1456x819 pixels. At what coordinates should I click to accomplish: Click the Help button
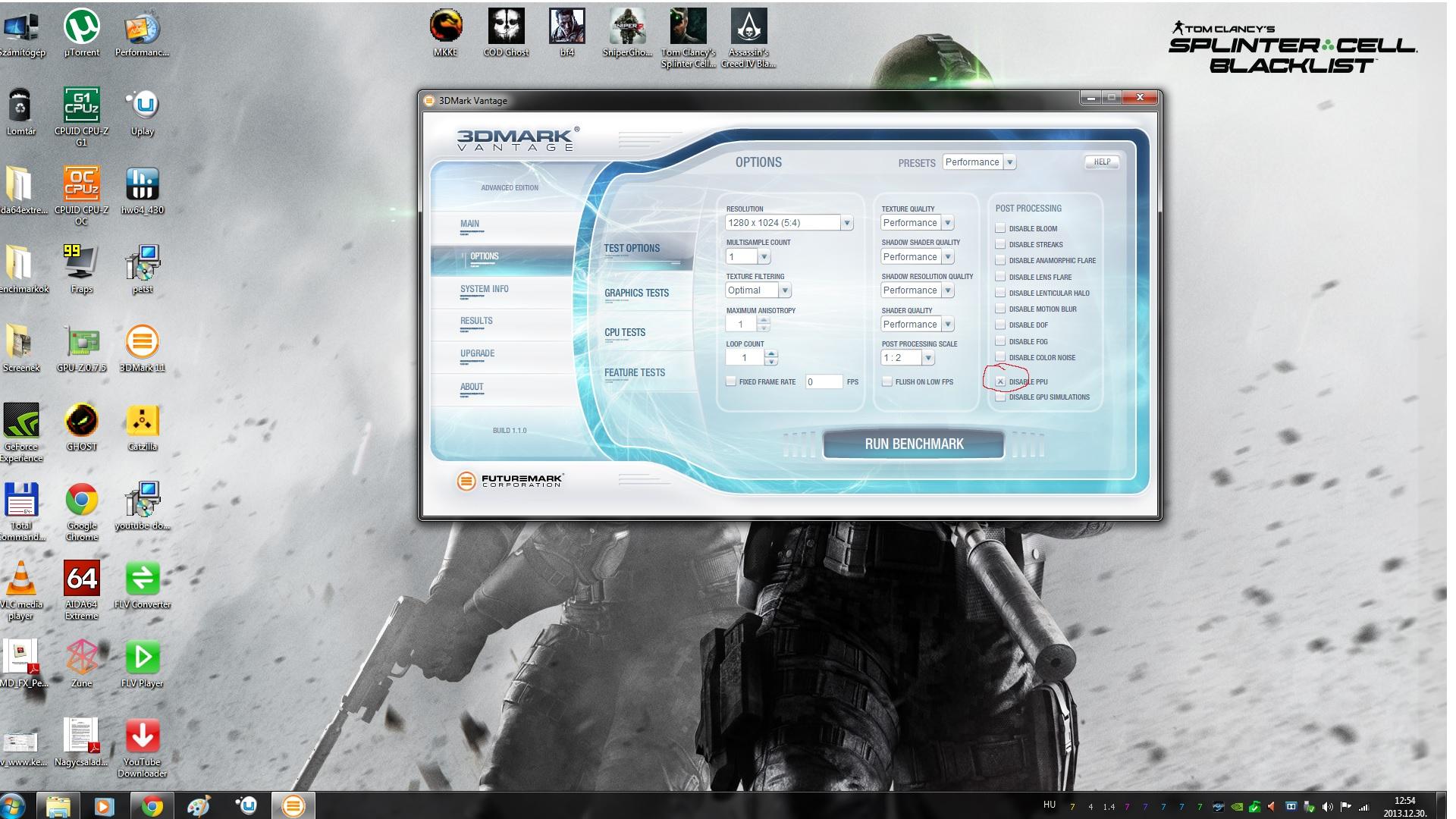1102,162
